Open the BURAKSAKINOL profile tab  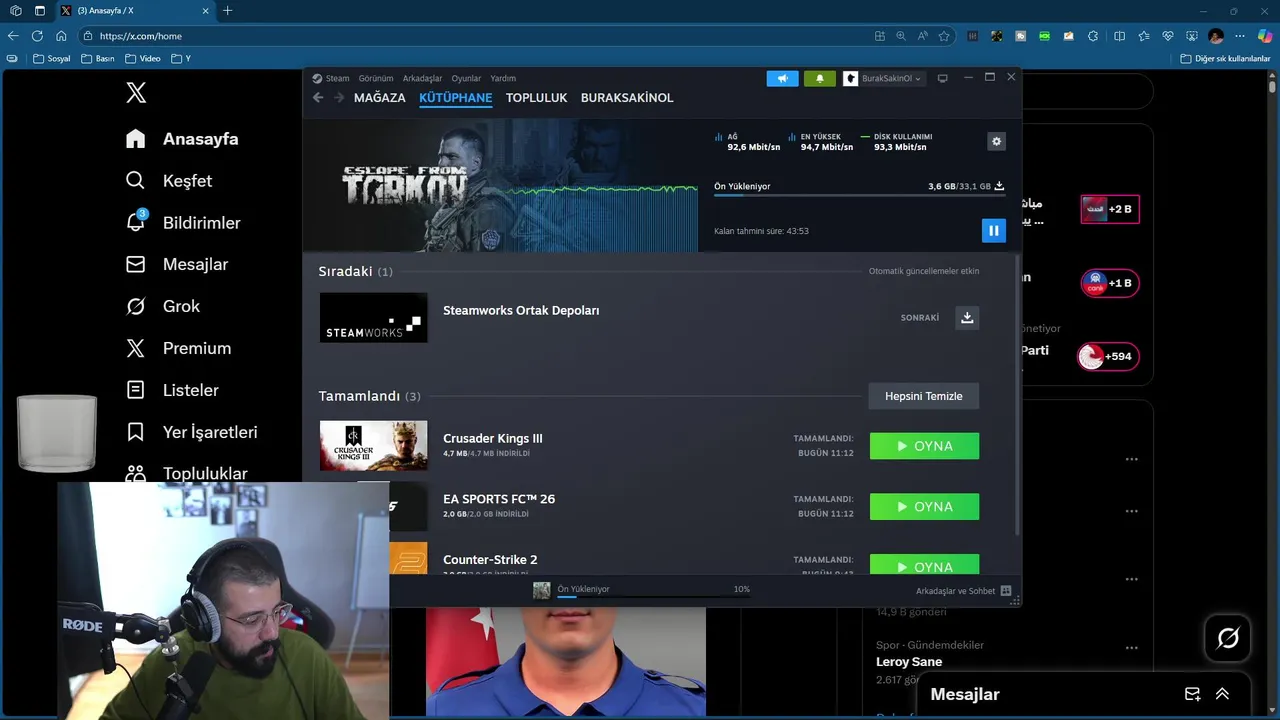[627, 98]
